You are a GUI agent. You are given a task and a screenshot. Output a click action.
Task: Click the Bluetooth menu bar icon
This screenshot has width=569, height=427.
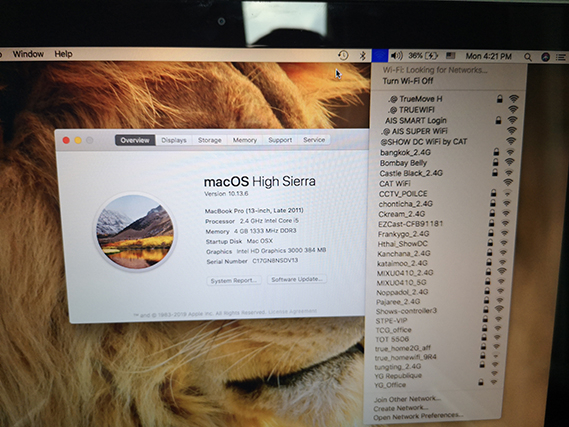362,56
